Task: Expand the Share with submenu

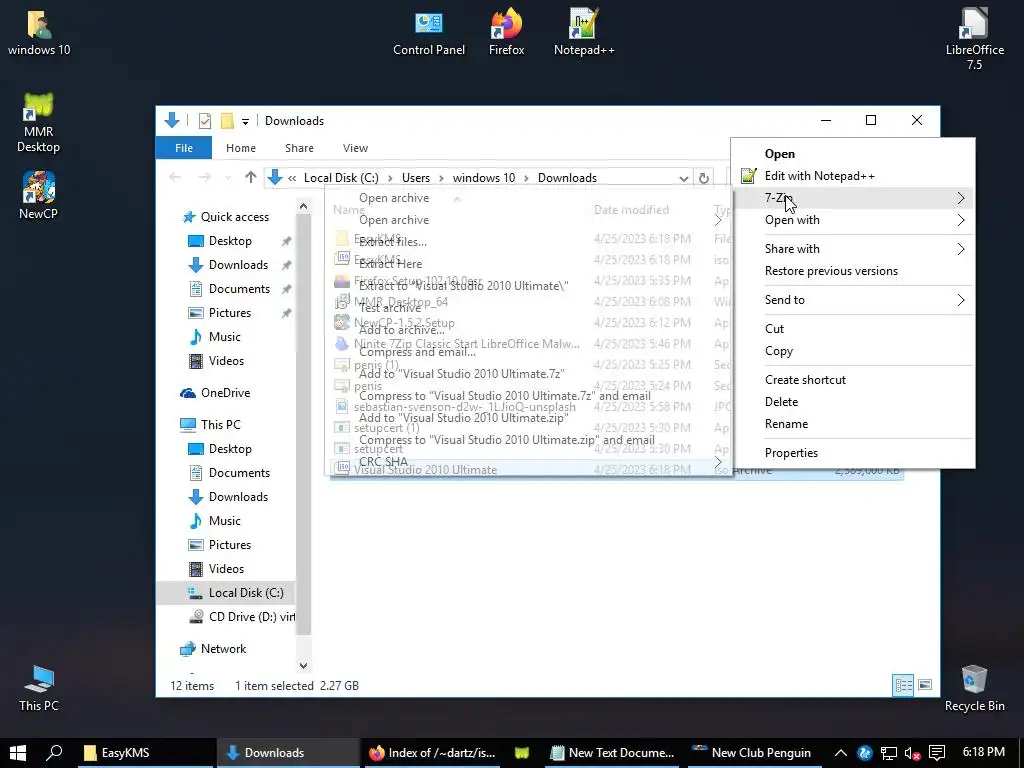Action: click(x=853, y=249)
